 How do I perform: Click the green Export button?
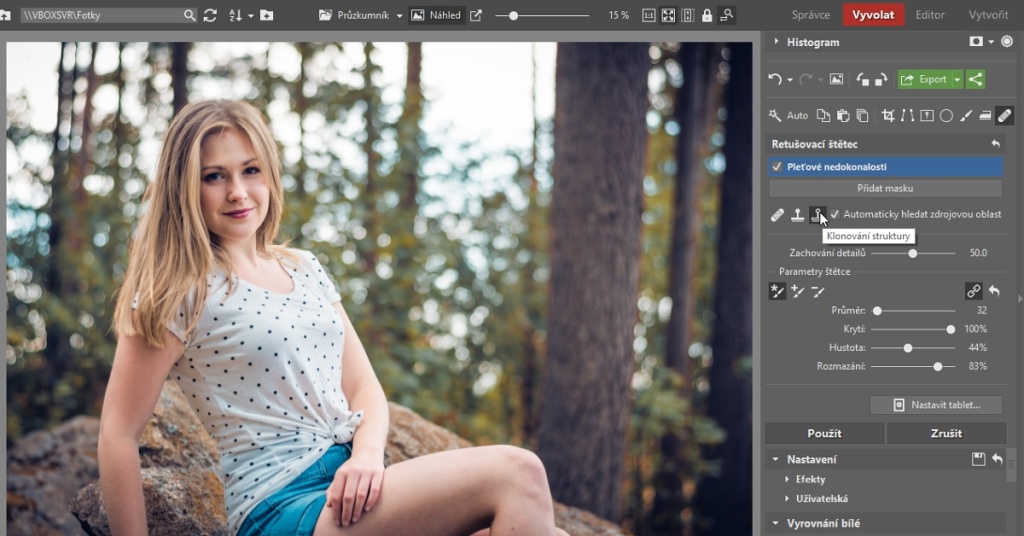click(x=924, y=79)
